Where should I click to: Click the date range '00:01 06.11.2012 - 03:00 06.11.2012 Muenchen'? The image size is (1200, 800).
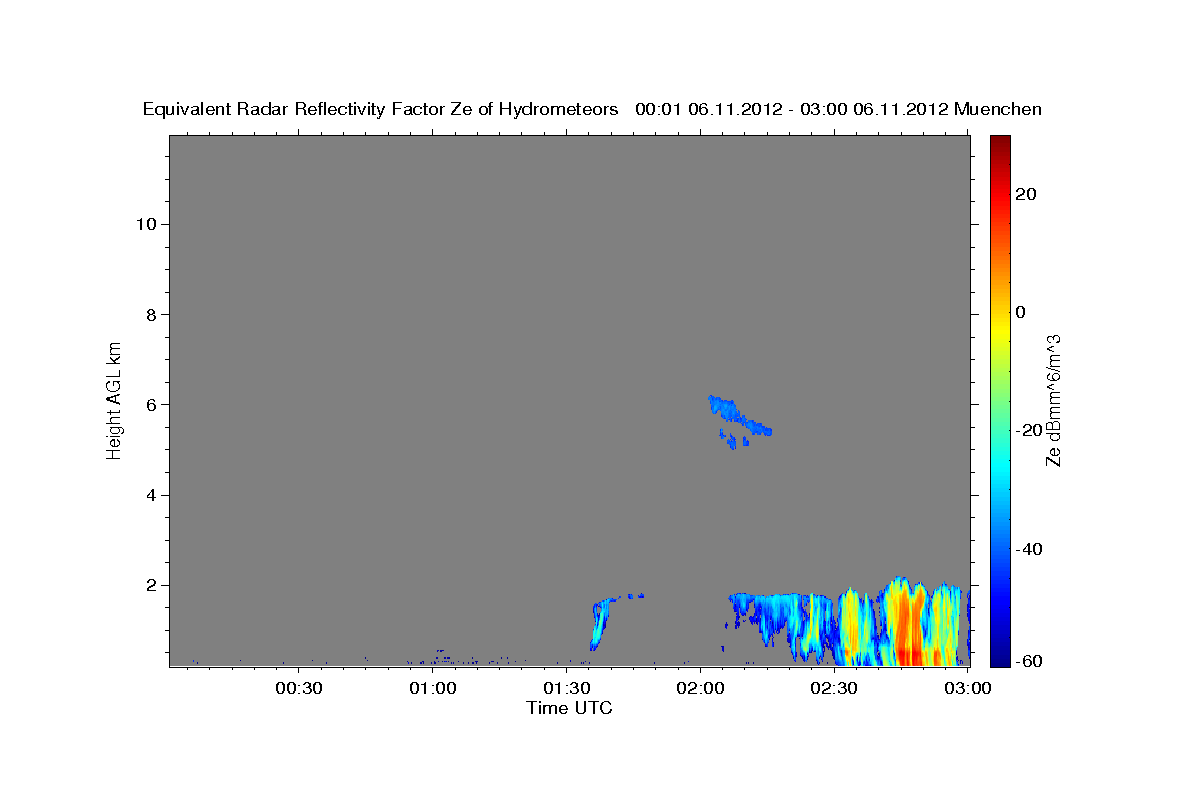[x=838, y=110]
